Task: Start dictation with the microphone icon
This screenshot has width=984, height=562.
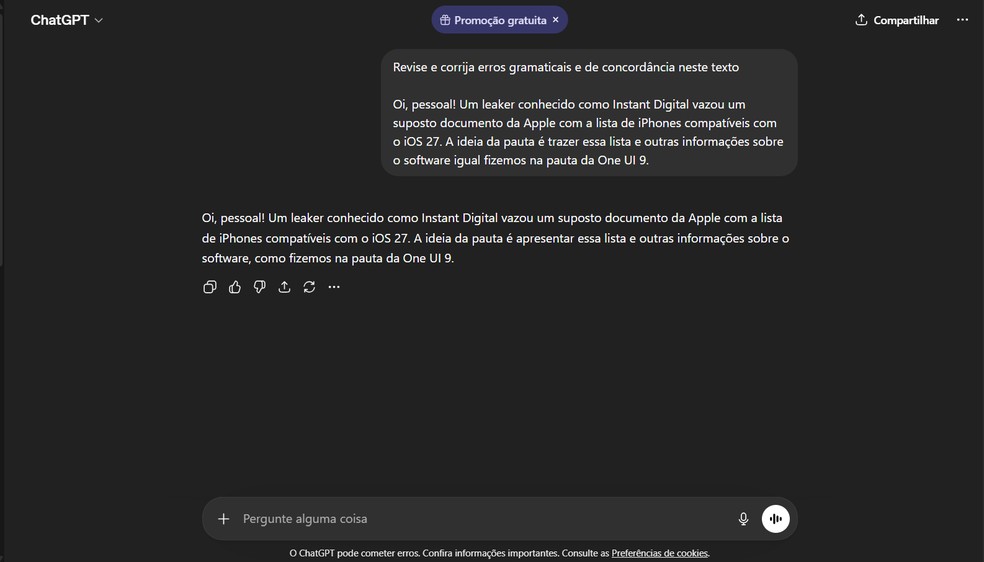Action: 743,519
